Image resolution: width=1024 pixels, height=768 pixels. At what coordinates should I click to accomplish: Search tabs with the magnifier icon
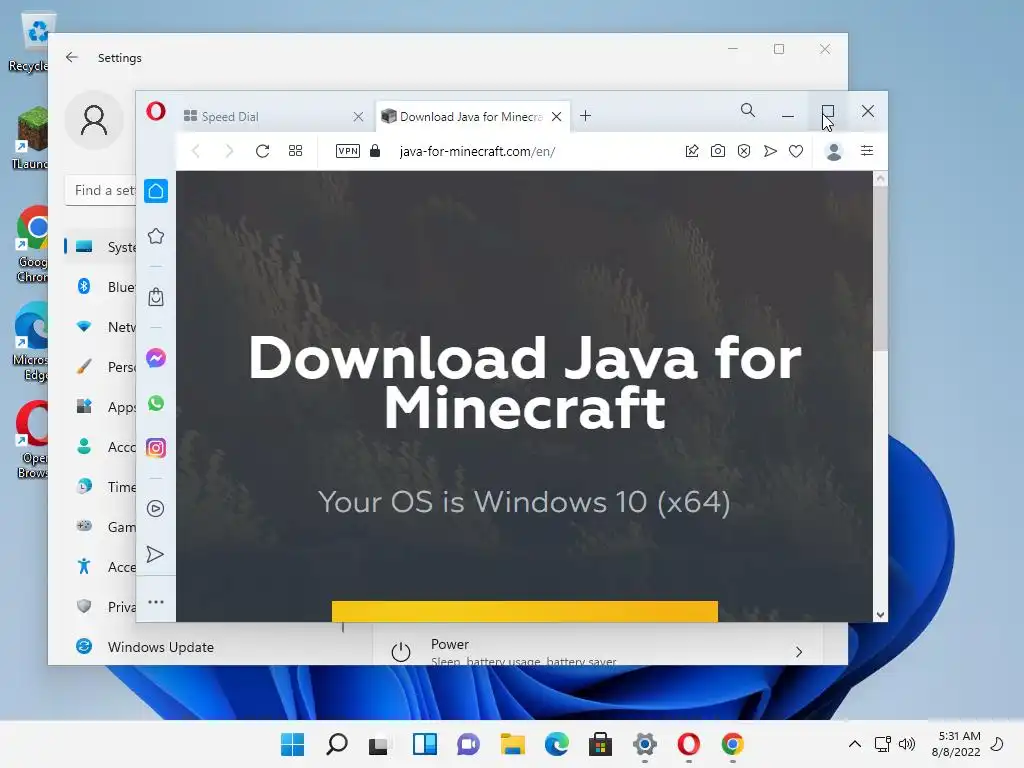[748, 110]
